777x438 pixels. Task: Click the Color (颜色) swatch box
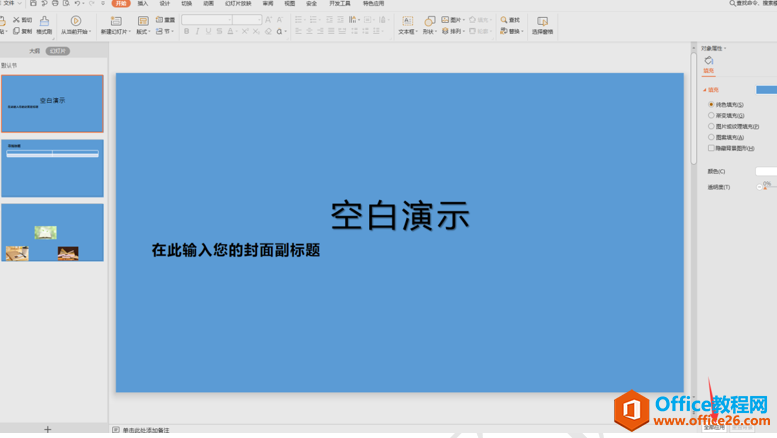click(765, 172)
